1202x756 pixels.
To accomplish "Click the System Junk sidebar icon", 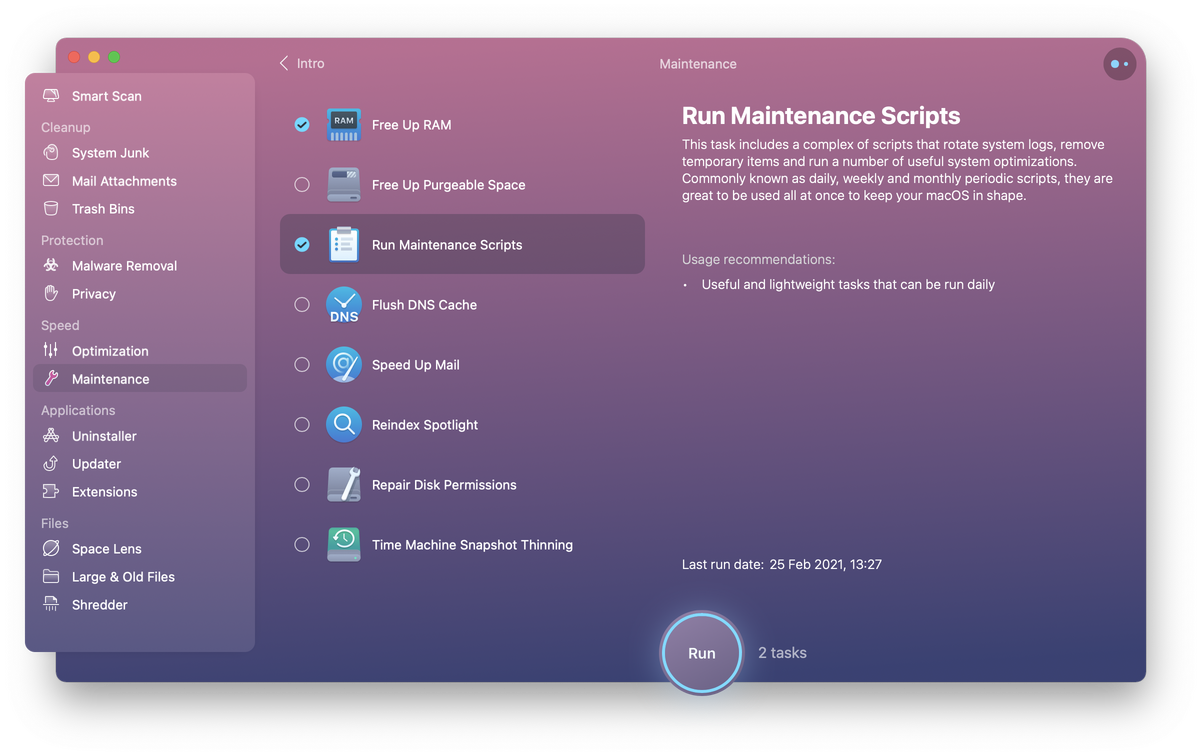I will coord(51,153).
